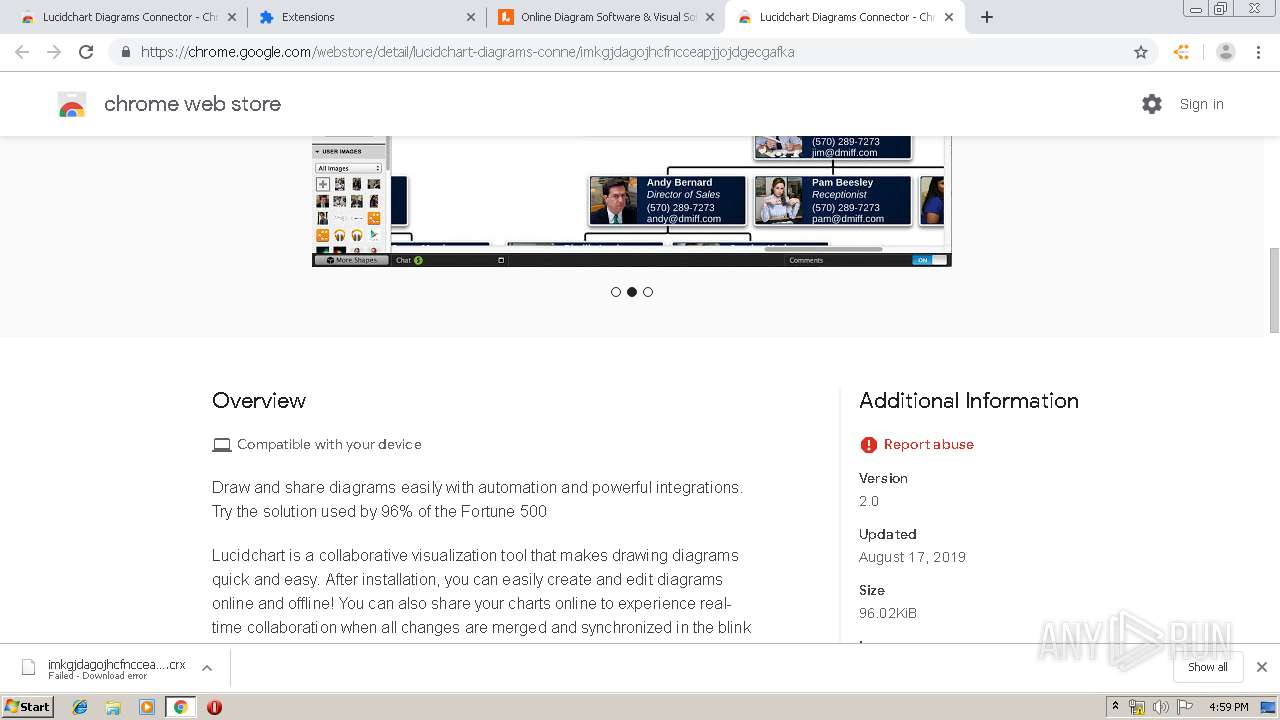Open the Lucidchart extension toolbar icon
The image size is (1280, 720).
tap(1182, 52)
